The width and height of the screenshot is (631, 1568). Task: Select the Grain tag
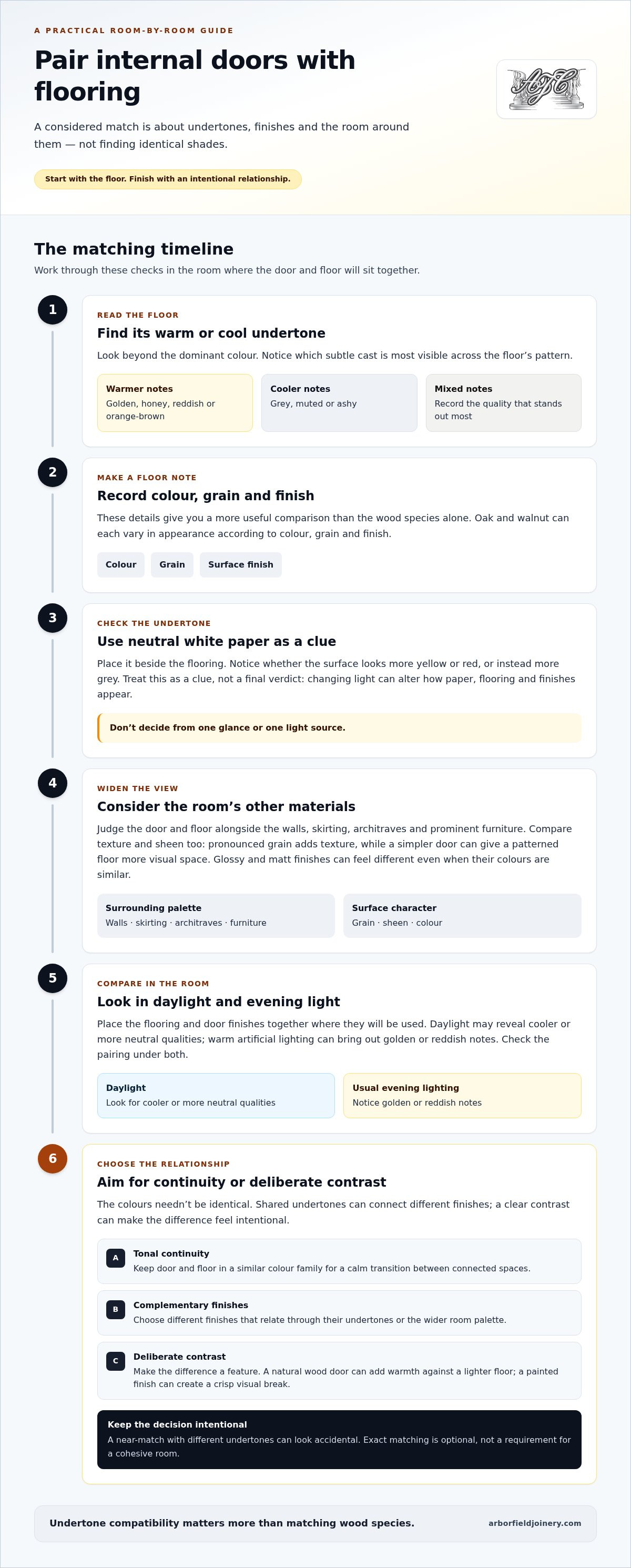[x=172, y=565]
